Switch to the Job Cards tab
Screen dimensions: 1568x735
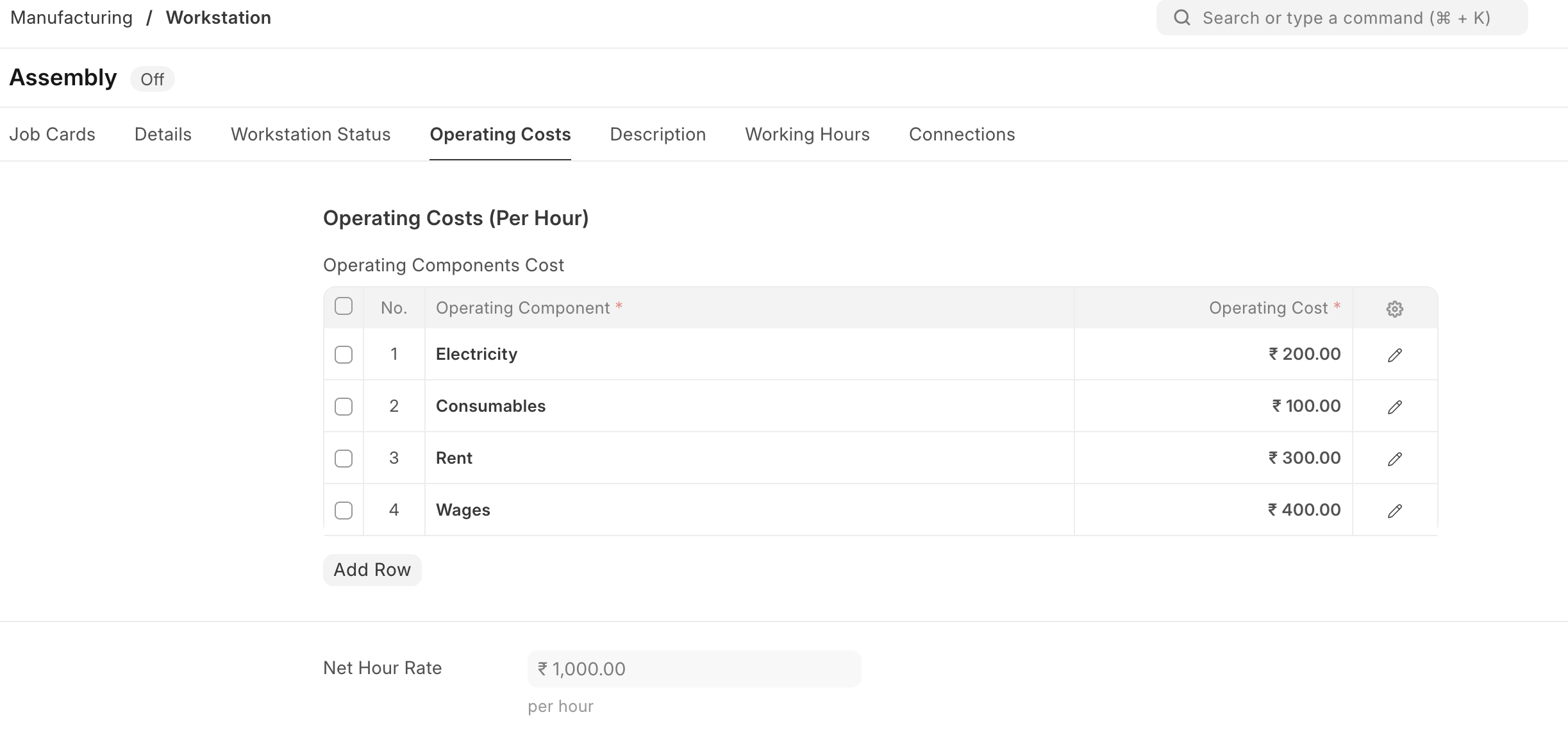[52, 135]
